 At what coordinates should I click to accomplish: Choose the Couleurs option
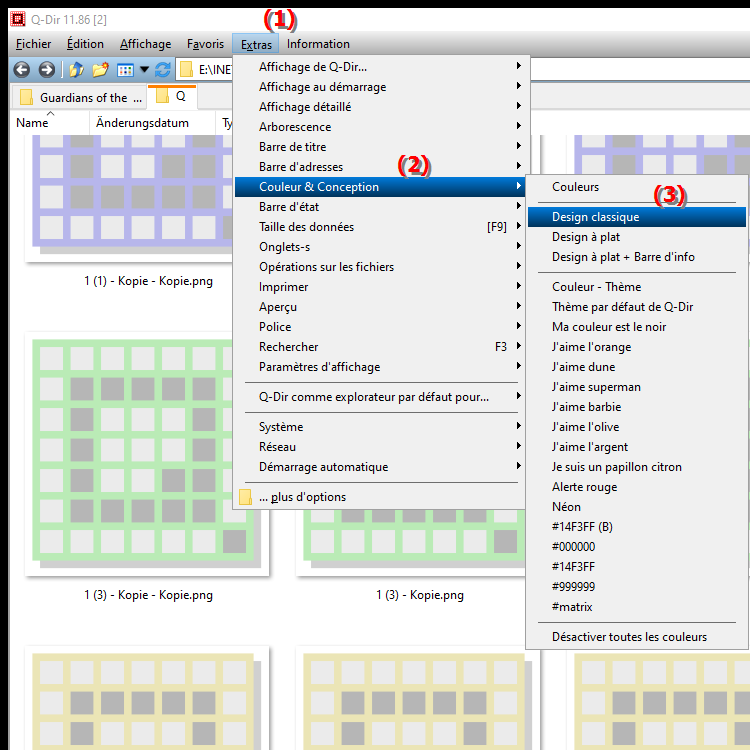pos(637,187)
